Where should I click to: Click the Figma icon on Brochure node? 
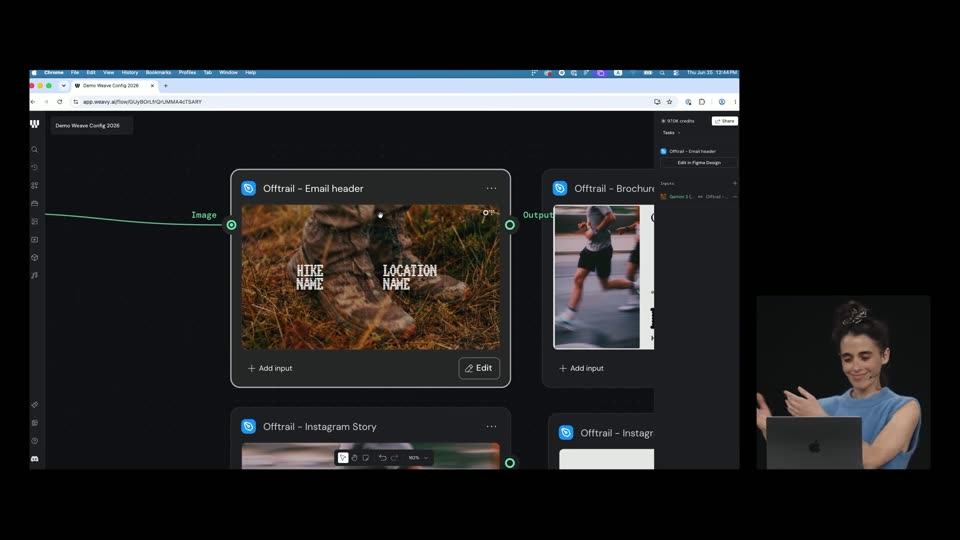[x=560, y=189]
